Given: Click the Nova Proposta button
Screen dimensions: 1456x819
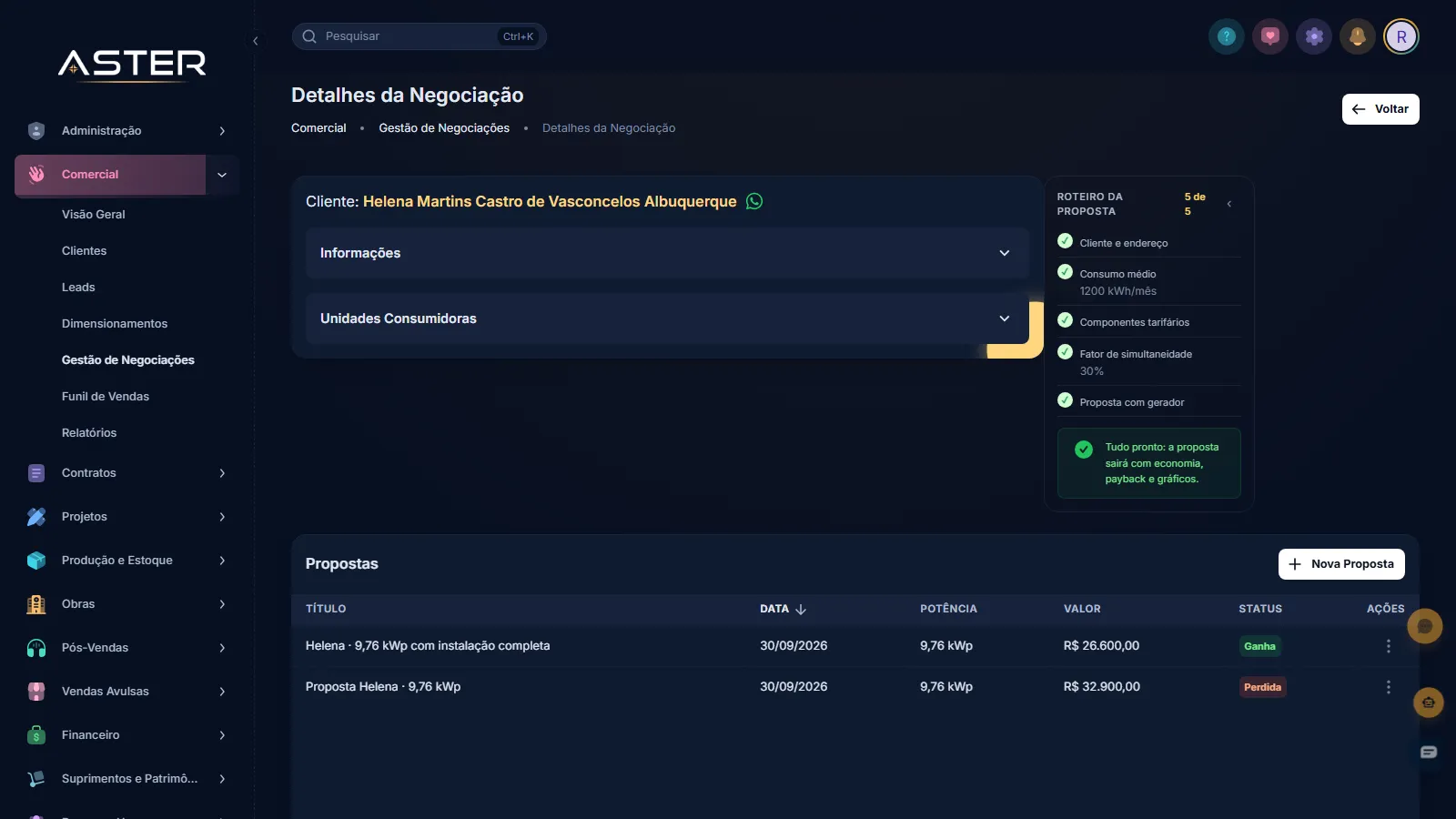Looking at the screenshot, I should click(1341, 564).
